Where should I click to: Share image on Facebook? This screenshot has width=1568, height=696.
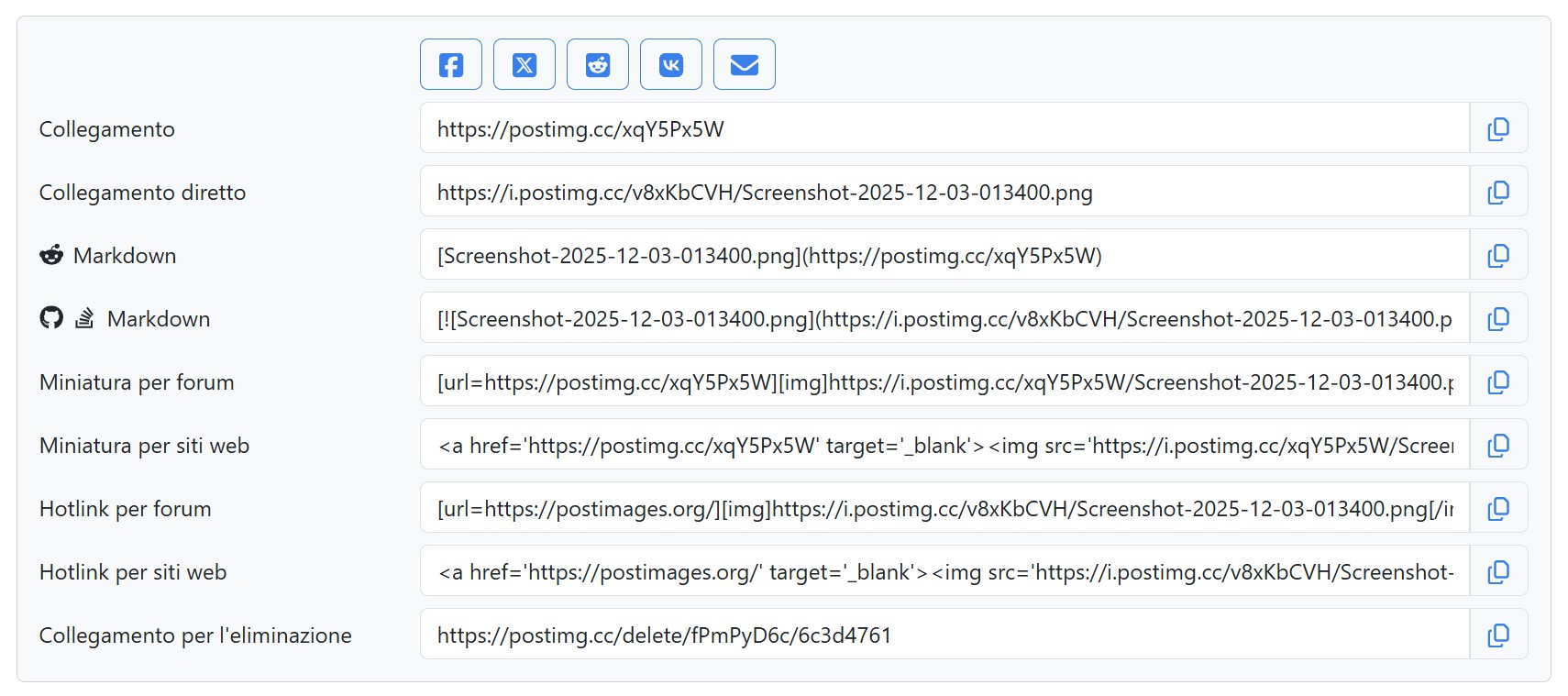tap(451, 64)
